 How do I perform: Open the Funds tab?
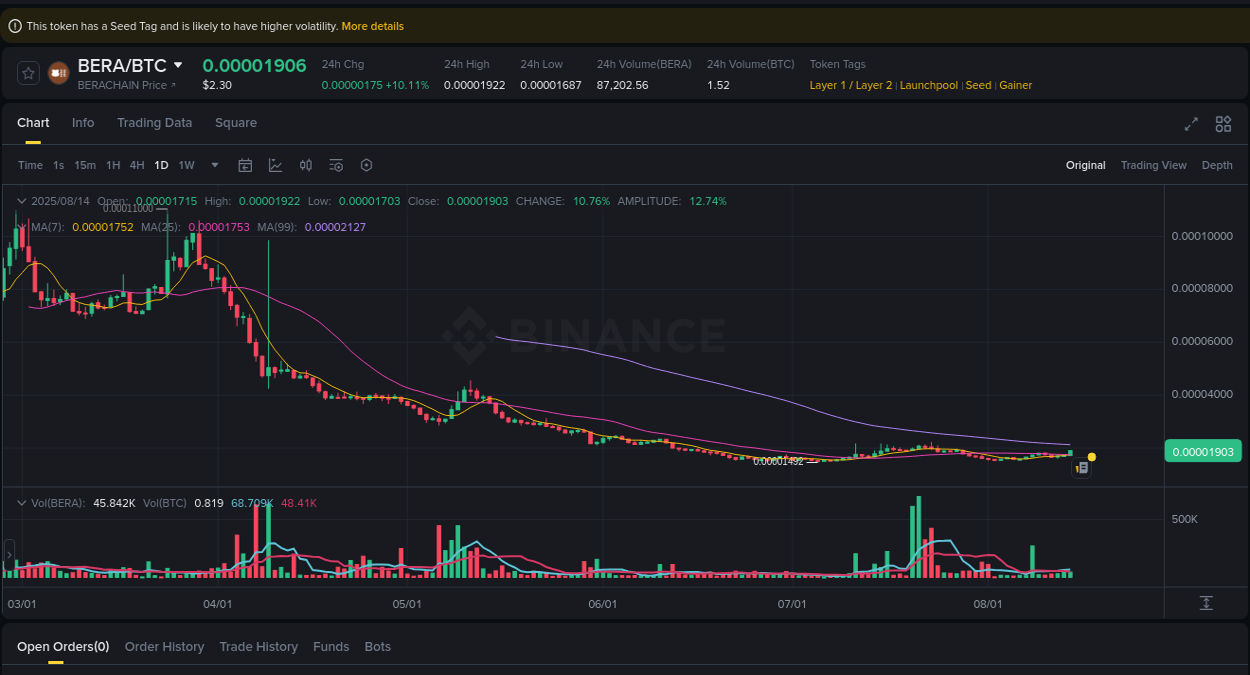coord(331,647)
